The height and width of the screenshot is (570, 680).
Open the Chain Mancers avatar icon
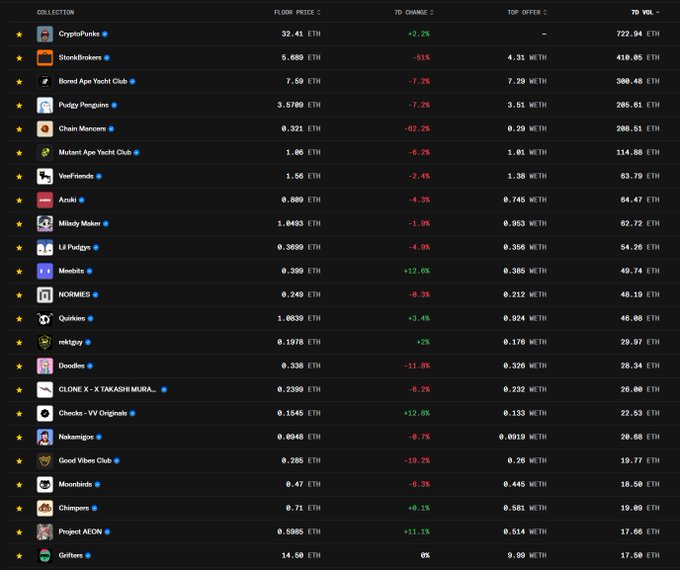tap(45, 129)
